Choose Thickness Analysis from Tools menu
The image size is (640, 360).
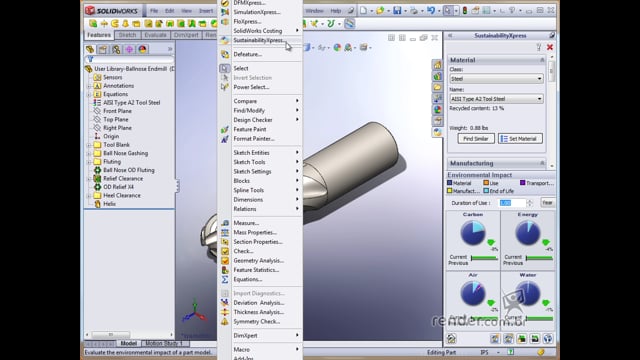click(260, 312)
